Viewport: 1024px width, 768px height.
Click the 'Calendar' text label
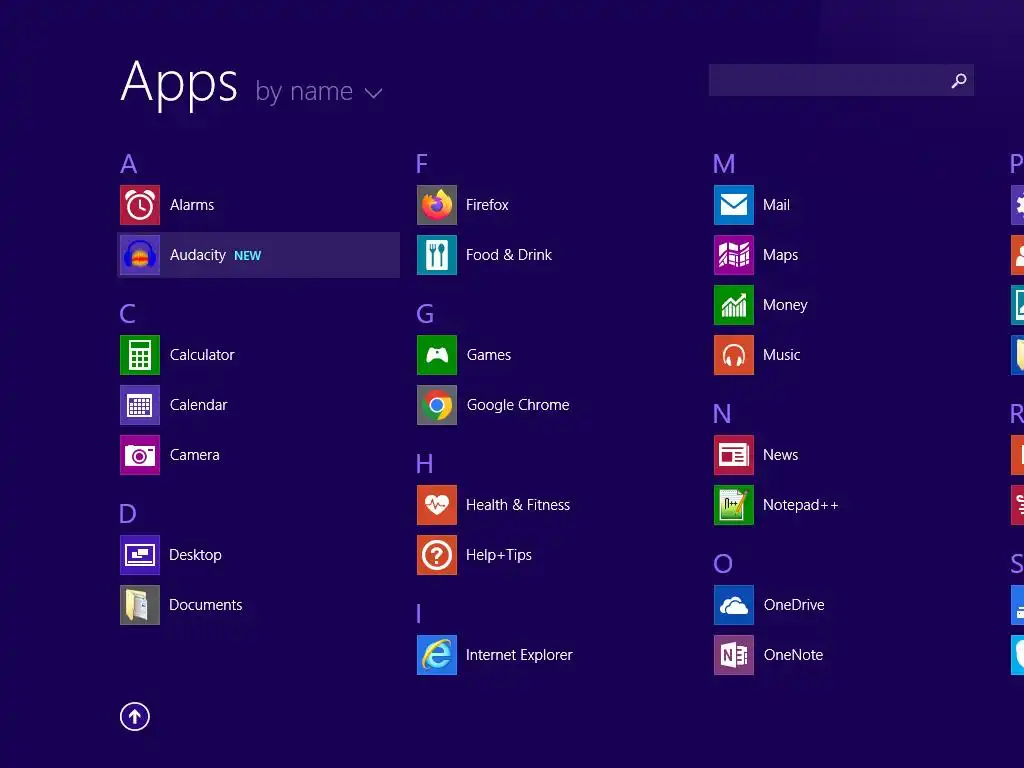coord(199,405)
